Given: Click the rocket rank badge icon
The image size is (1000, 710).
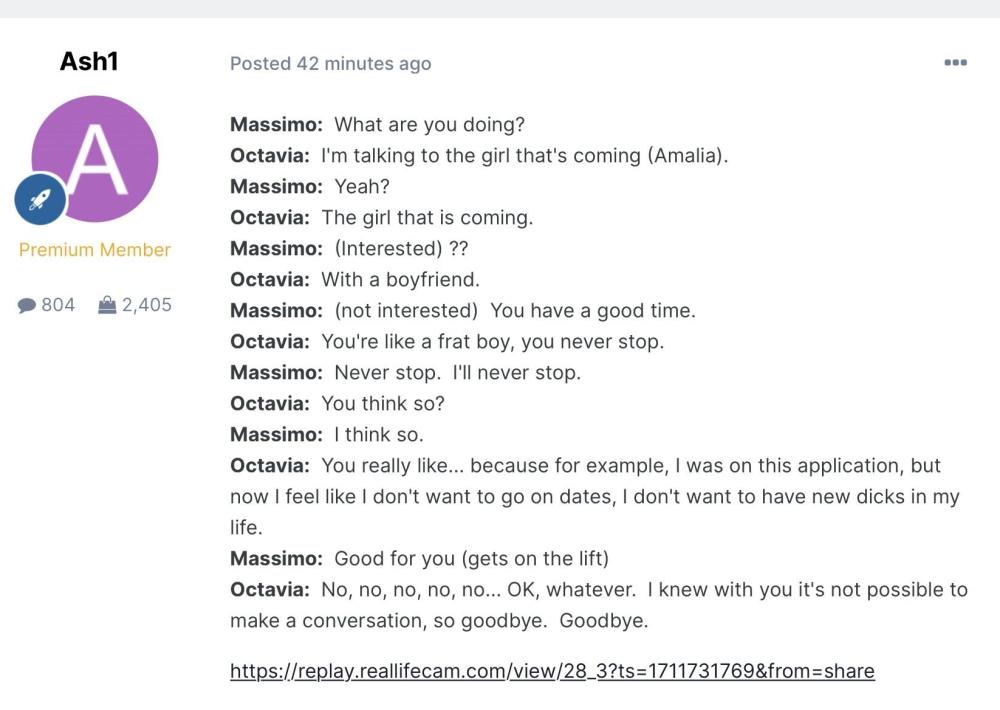Looking at the screenshot, I should click(40, 201).
